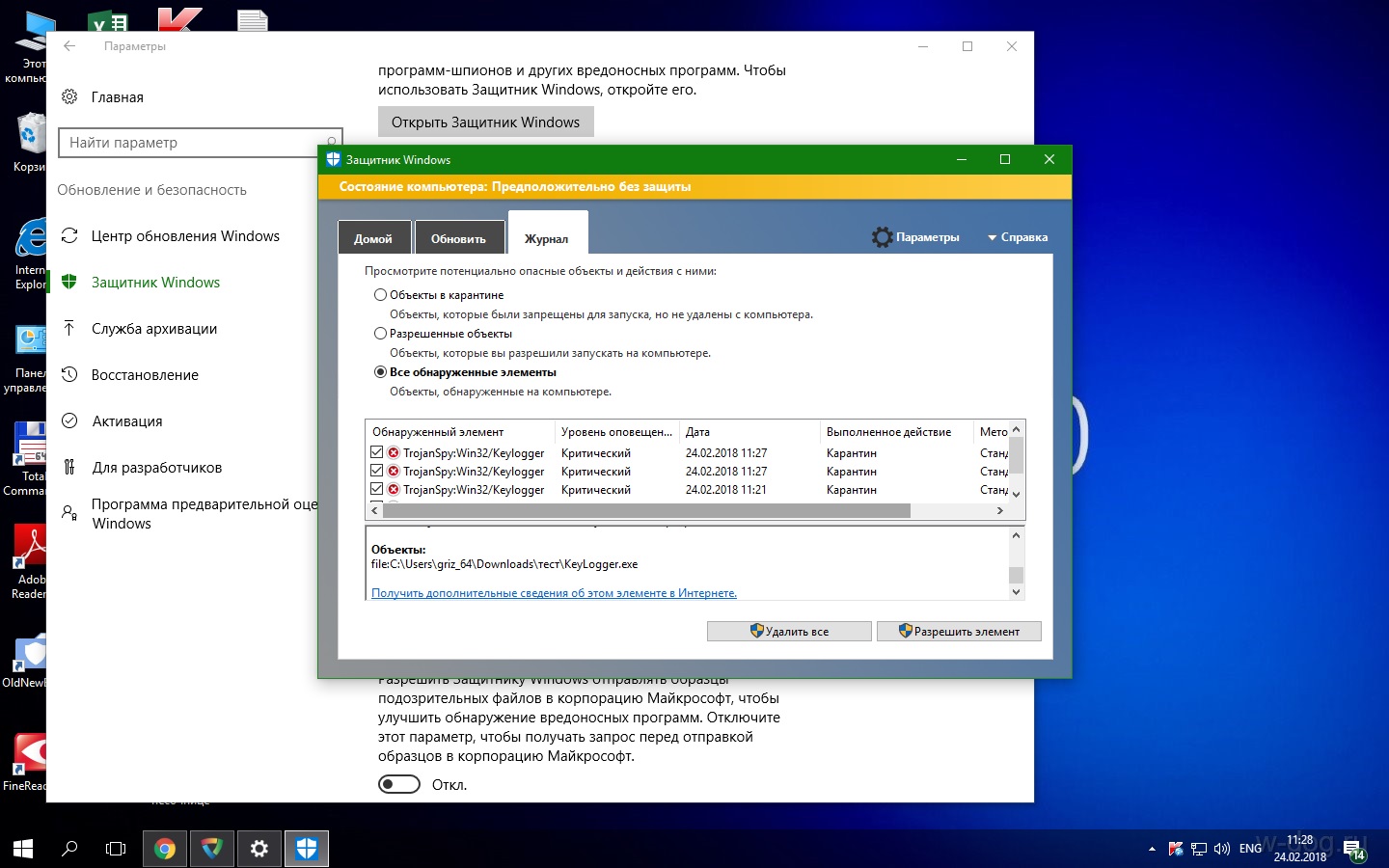Switch to the Домой tab

(x=373, y=238)
